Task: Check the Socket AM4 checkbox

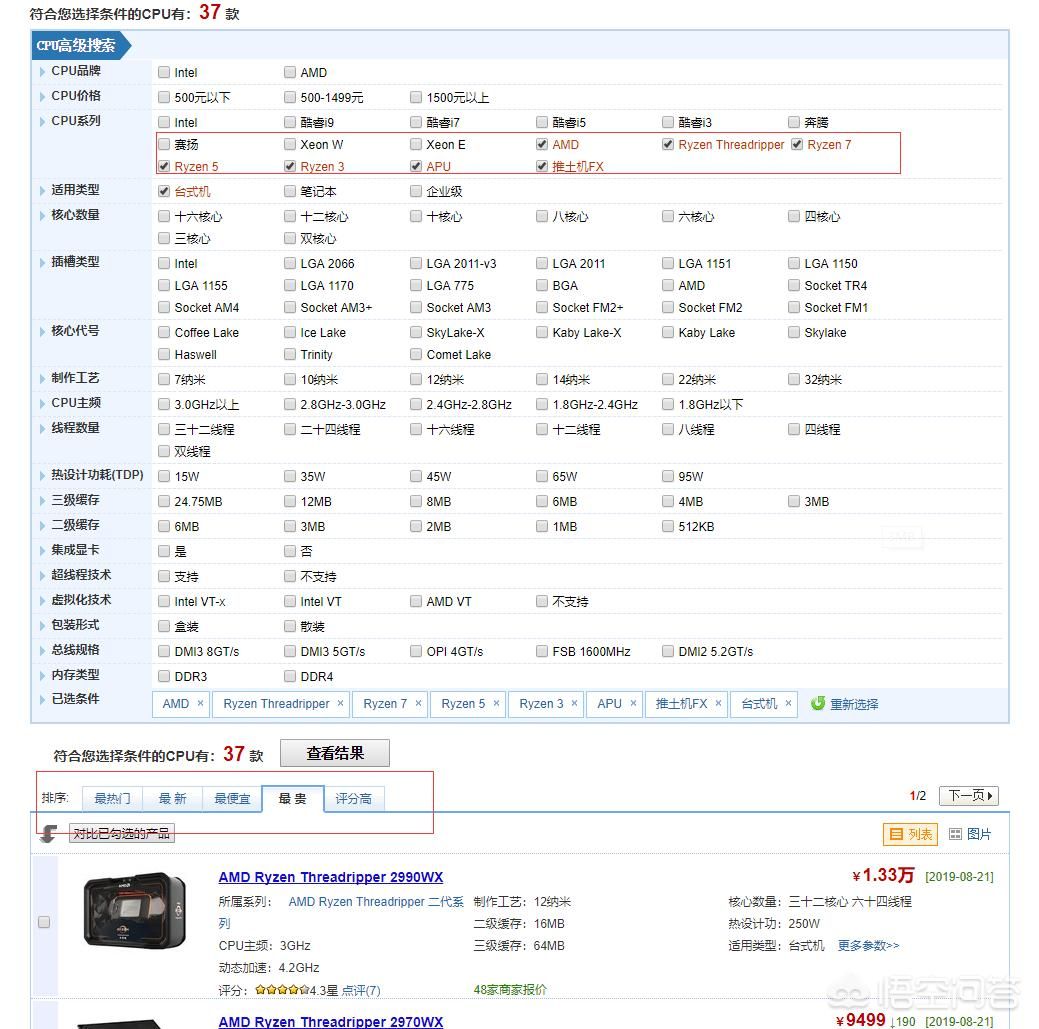Action: pos(164,307)
